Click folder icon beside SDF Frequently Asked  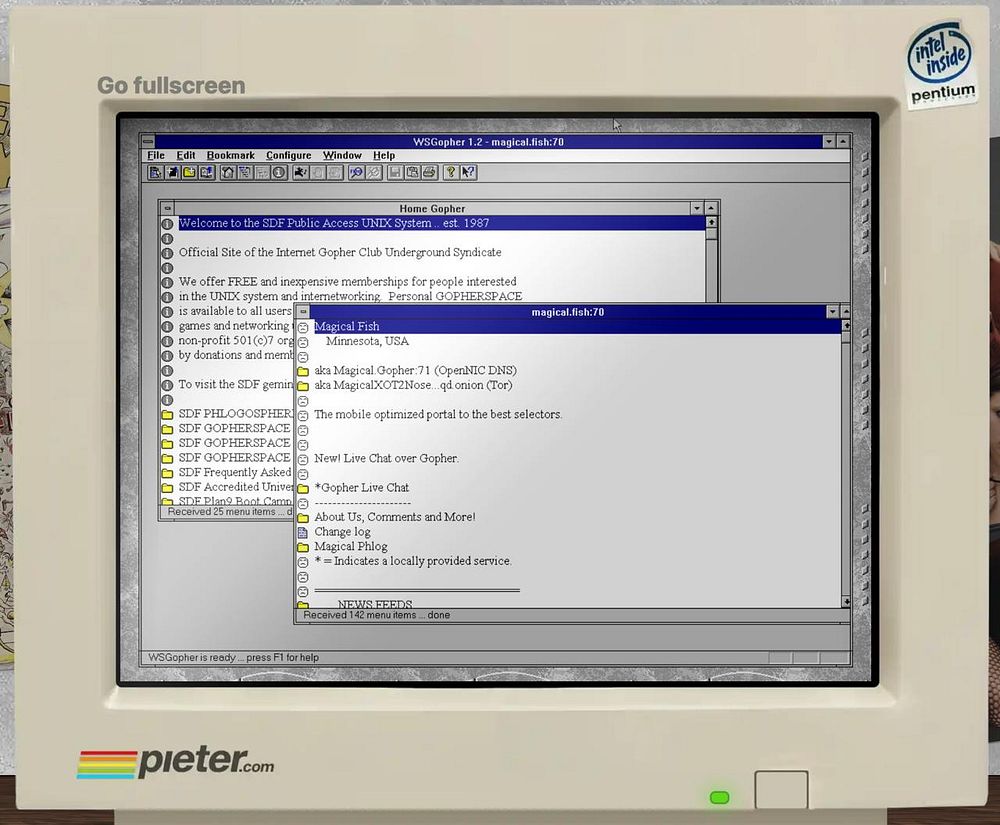pyautogui.click(x=167, y=473)
